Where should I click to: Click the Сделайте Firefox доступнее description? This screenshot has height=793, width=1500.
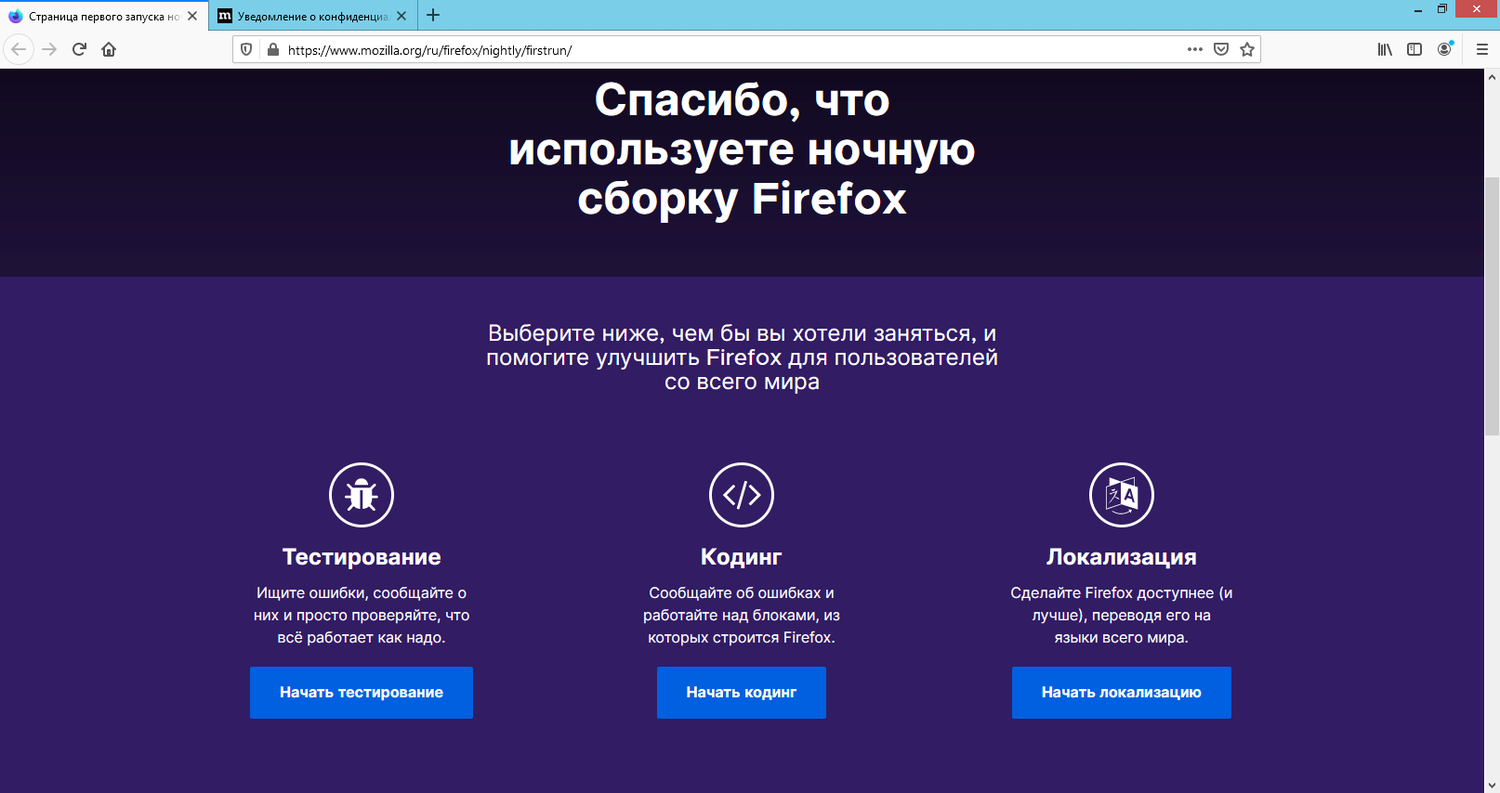pos(1121,615)
